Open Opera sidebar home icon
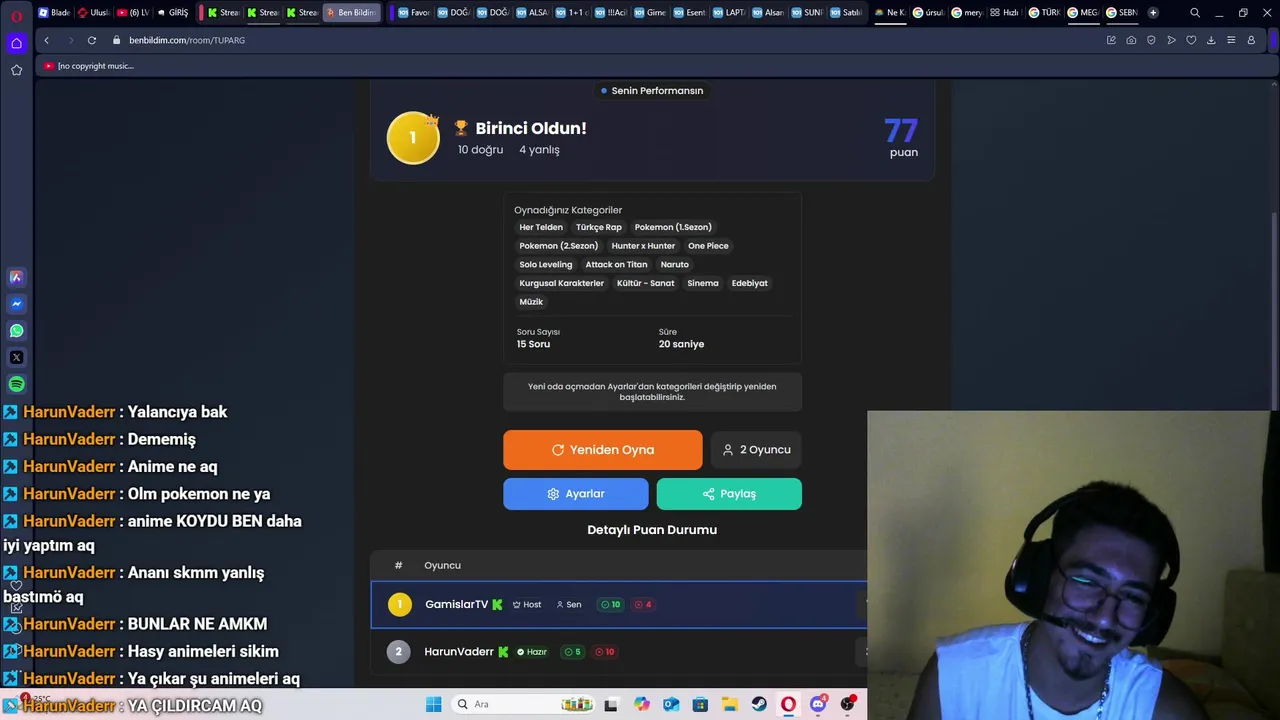 [16, 43]
